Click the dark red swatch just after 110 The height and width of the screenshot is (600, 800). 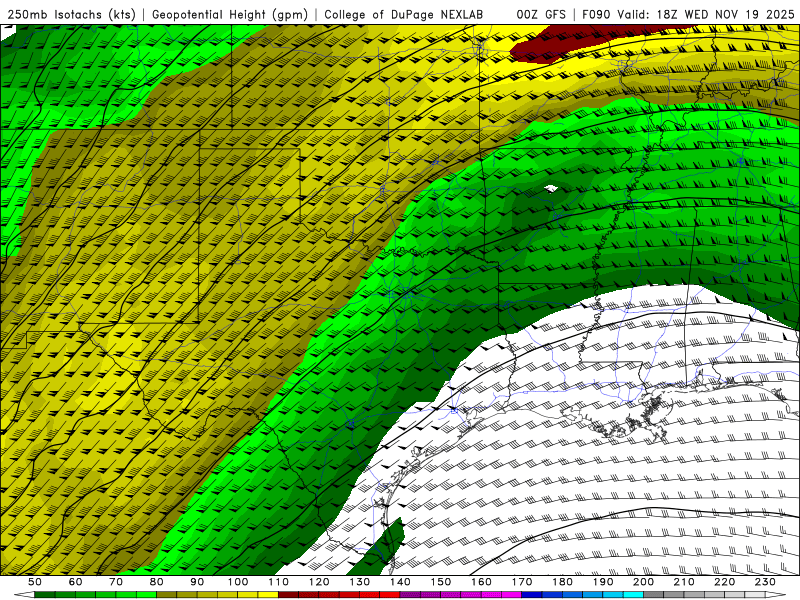pos(288,595)
